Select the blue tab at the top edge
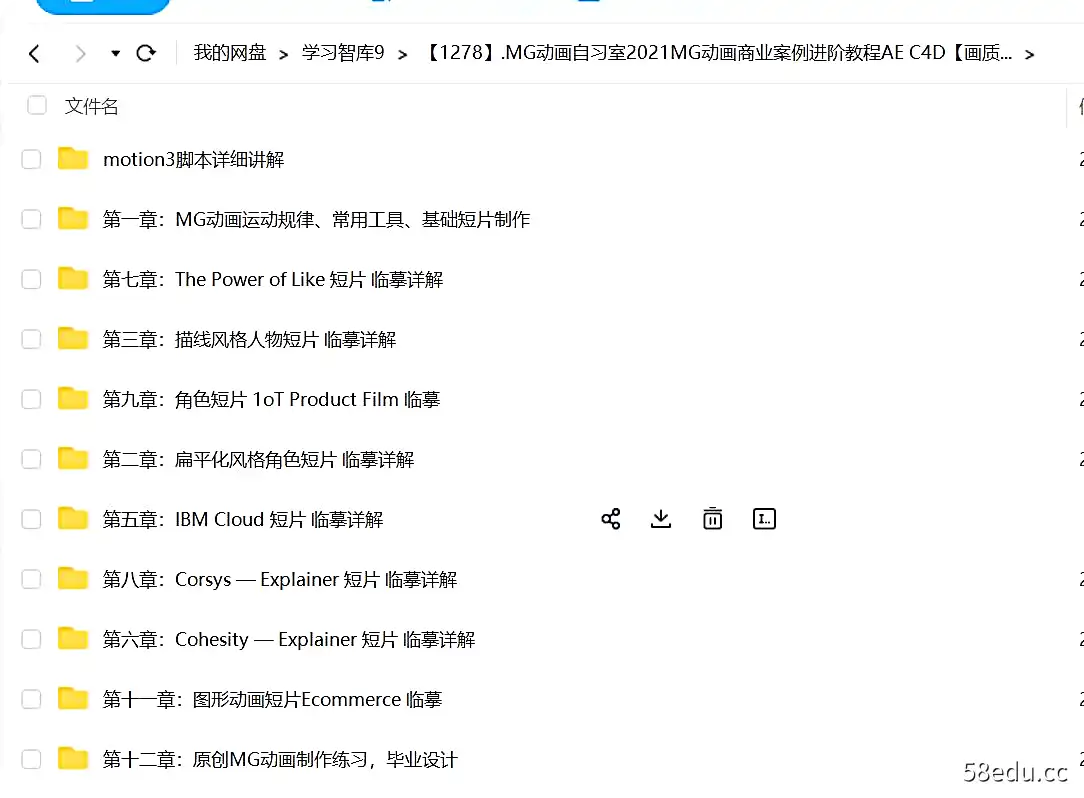 tap(103, 8)
